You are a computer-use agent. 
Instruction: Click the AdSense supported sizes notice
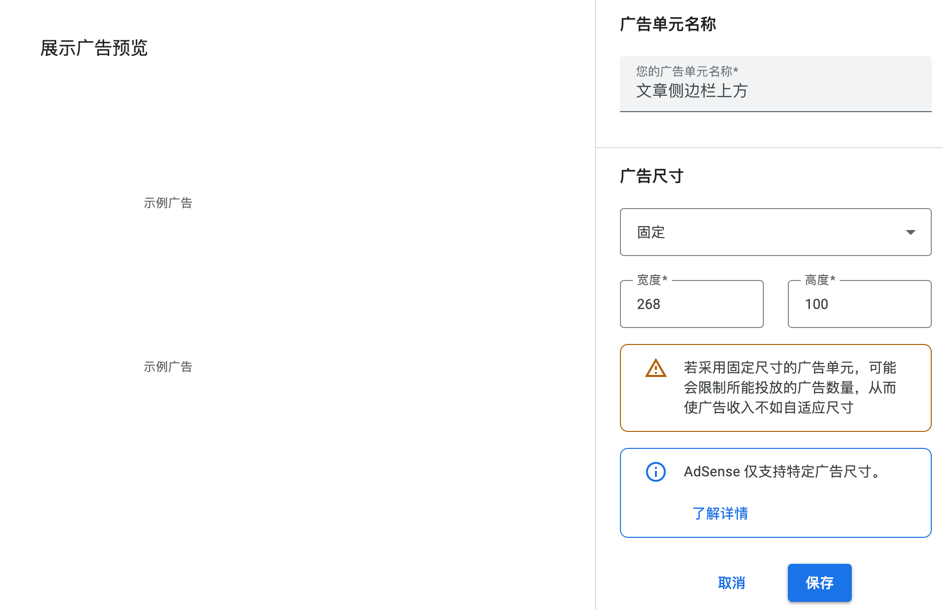[775, 492]
